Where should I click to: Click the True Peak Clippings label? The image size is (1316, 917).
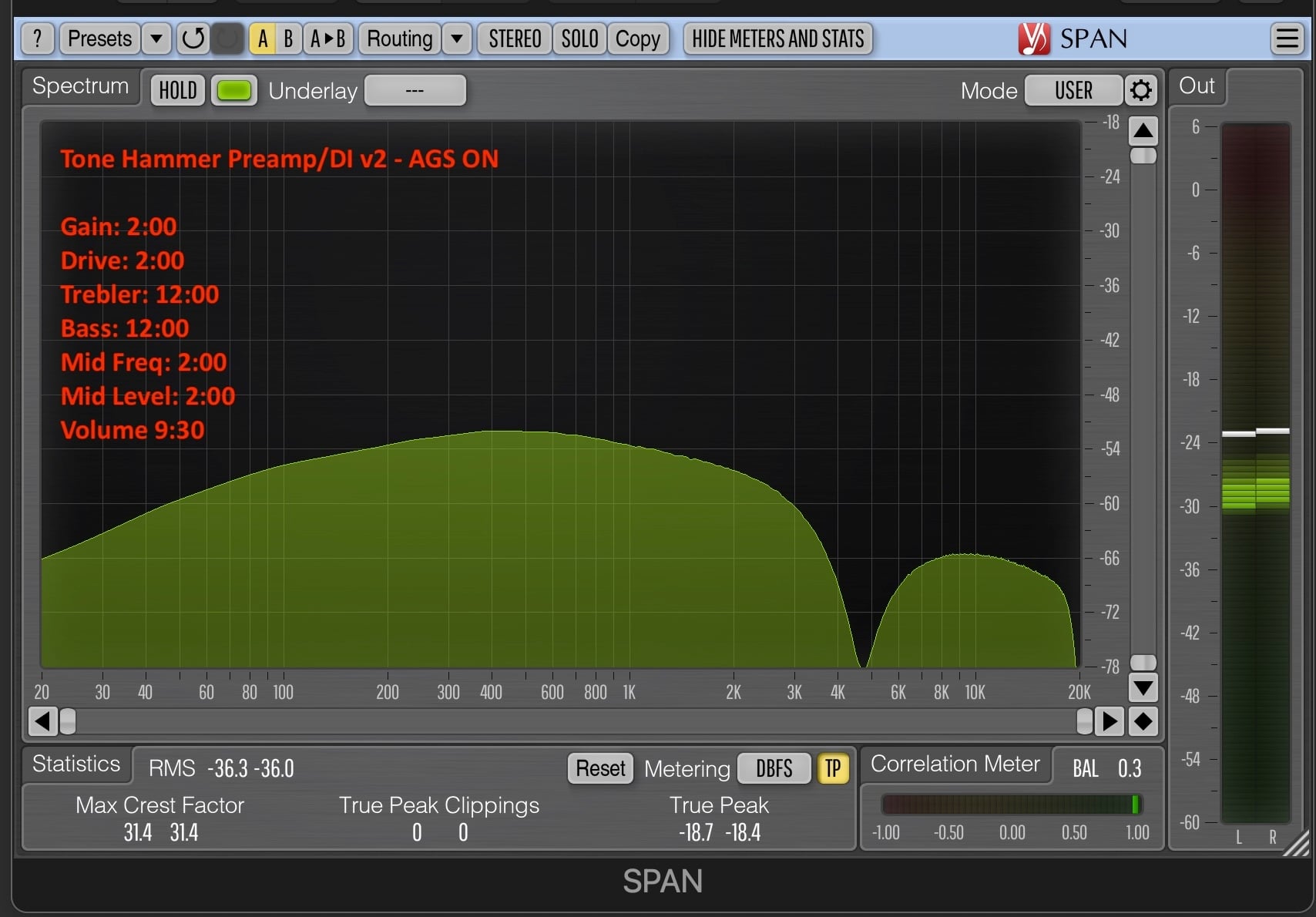click(439, 805)
